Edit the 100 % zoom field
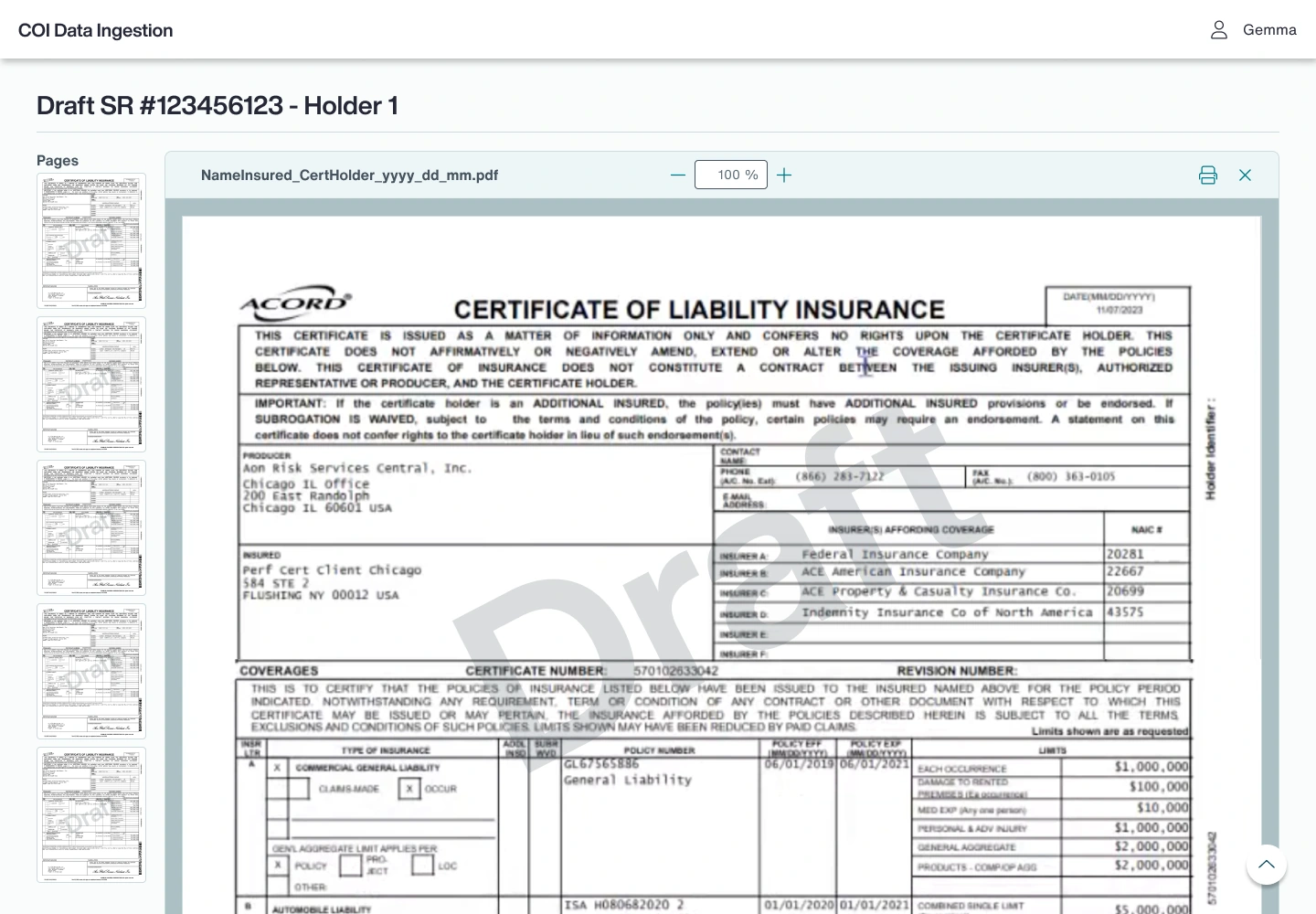 point(731,175)
